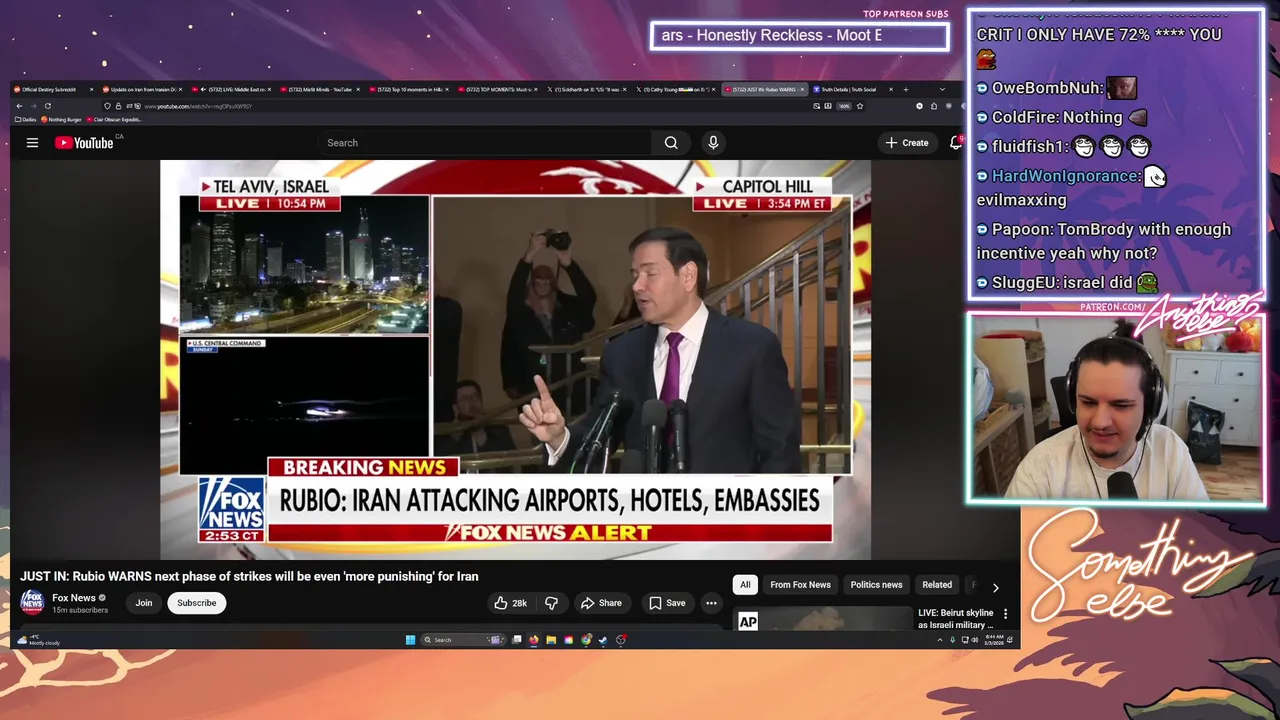Open the browser zoom level indicator
1280x720 pixels.
(844, 106)
